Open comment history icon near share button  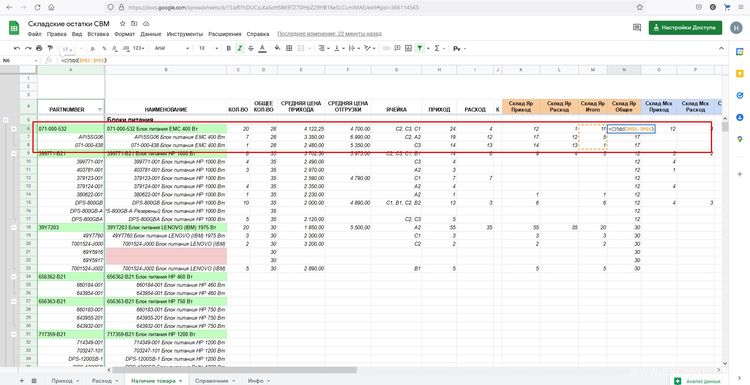(637, 28)
